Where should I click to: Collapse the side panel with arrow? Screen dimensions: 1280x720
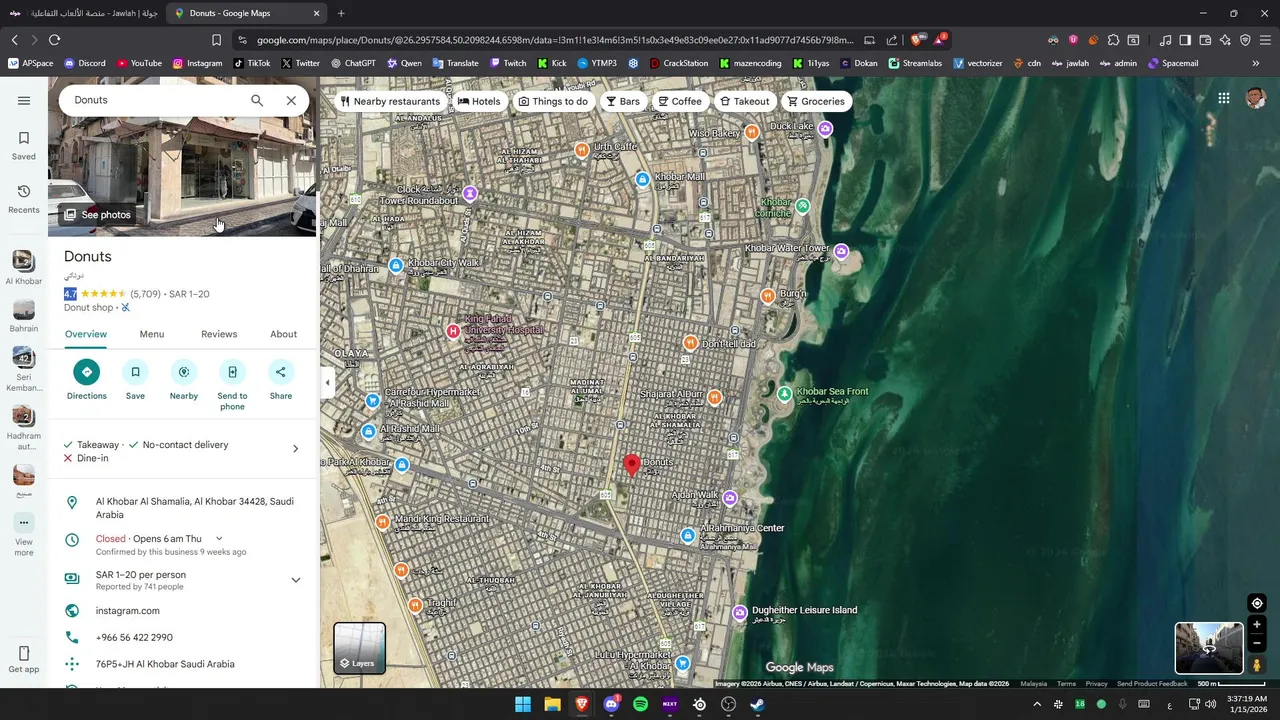[327, 383]
